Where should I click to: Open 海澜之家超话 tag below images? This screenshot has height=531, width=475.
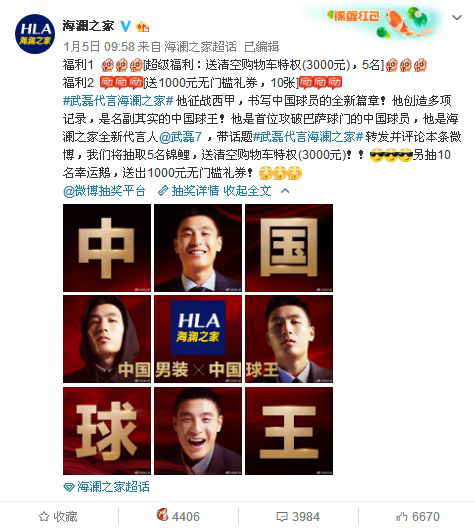(x=106, y=487)
